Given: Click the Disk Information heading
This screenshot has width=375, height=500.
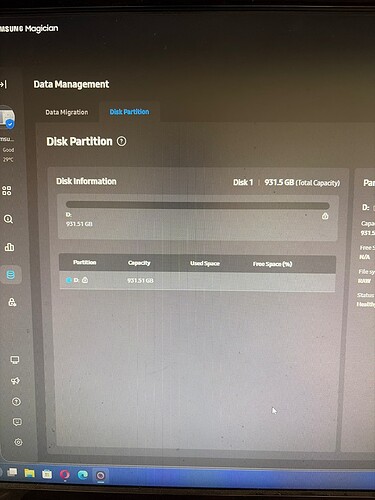Looking at the screenshot, I should click(x=86, y=181).
